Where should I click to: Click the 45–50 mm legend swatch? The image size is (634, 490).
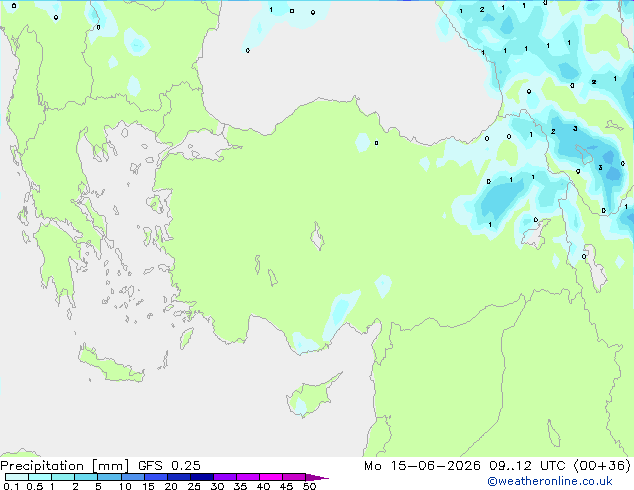coord(294,477)
